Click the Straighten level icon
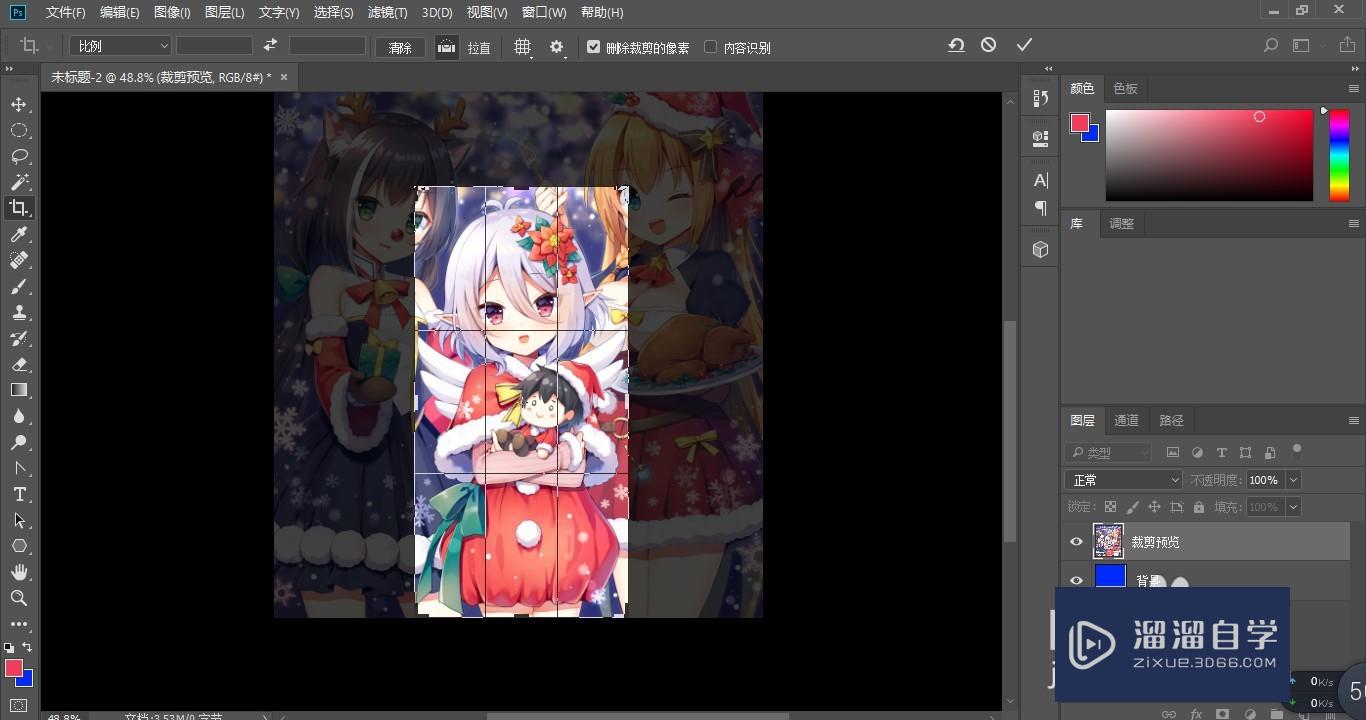The height and width of the screenshot is (720, 1366). tap(447, 46)
